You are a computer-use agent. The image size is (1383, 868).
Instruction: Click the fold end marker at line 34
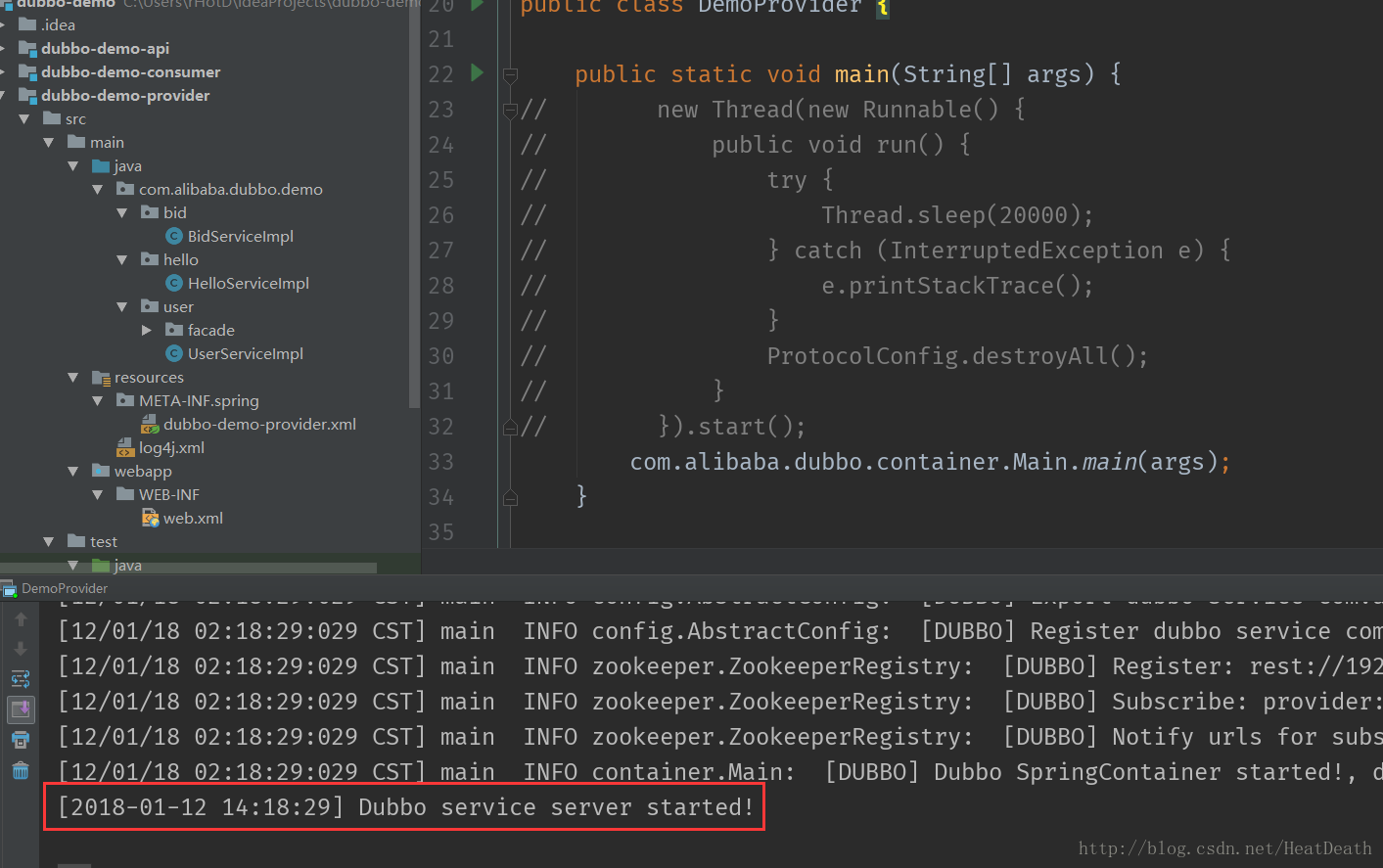(510, 497)
